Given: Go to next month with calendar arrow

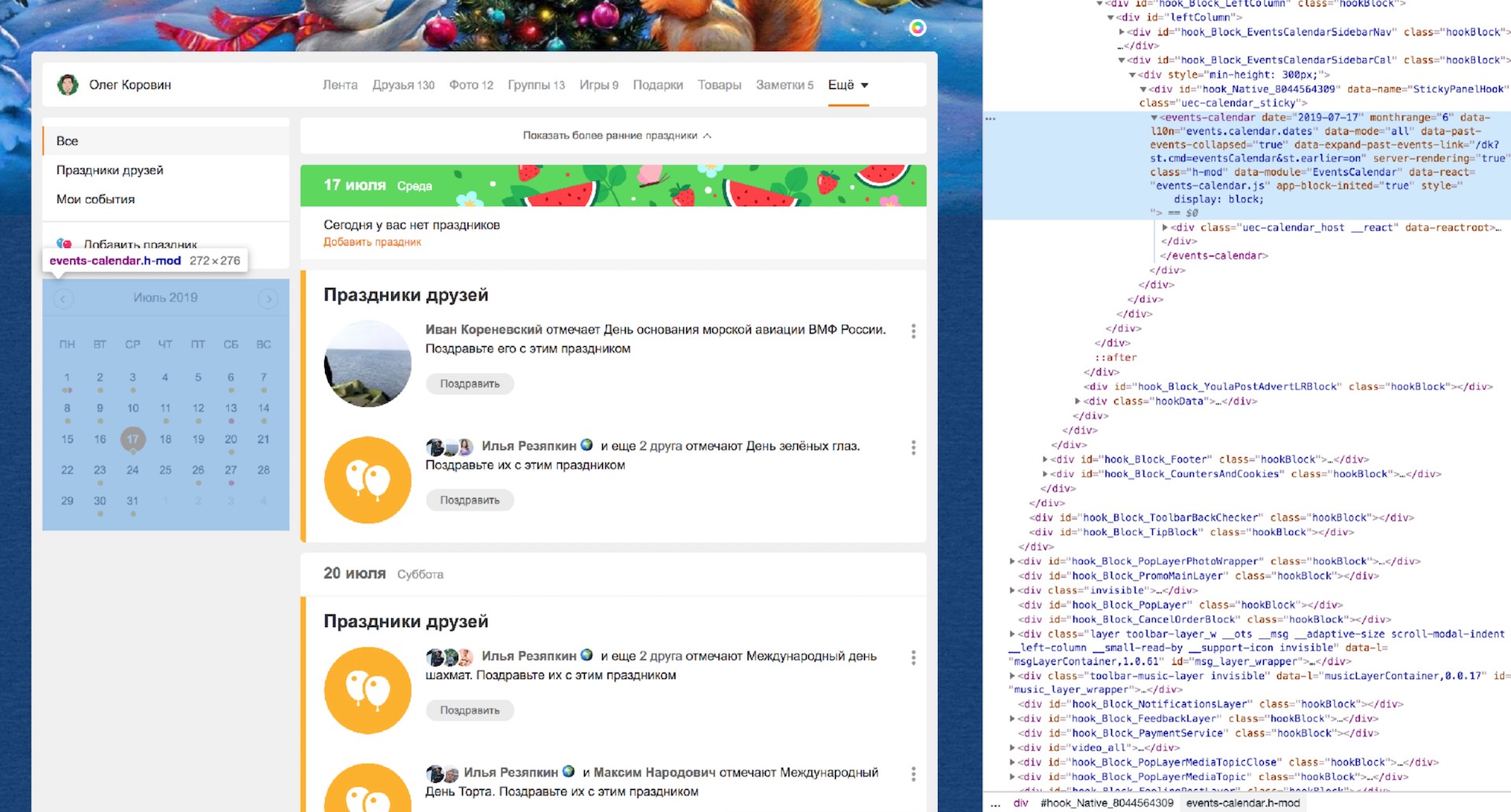Looking at the screenshot, I should 268,298.
